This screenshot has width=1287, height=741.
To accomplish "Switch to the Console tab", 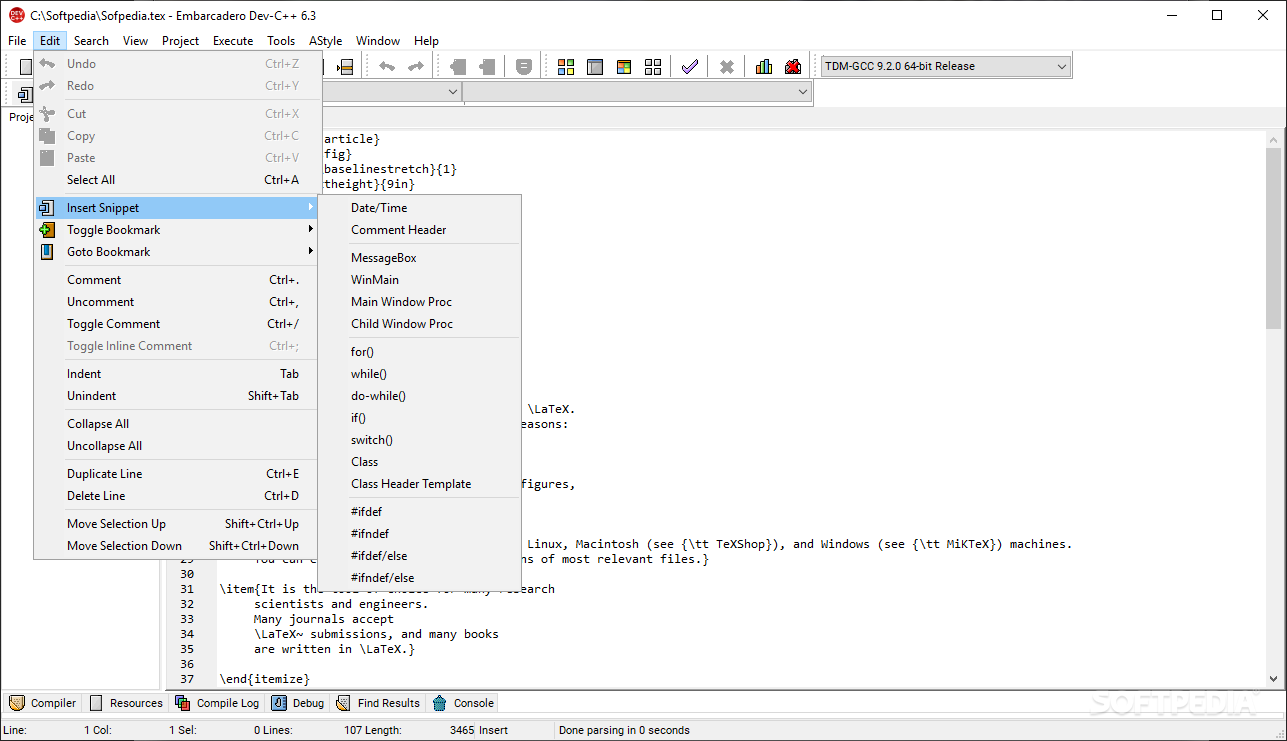I will click(x=463, y=703).
